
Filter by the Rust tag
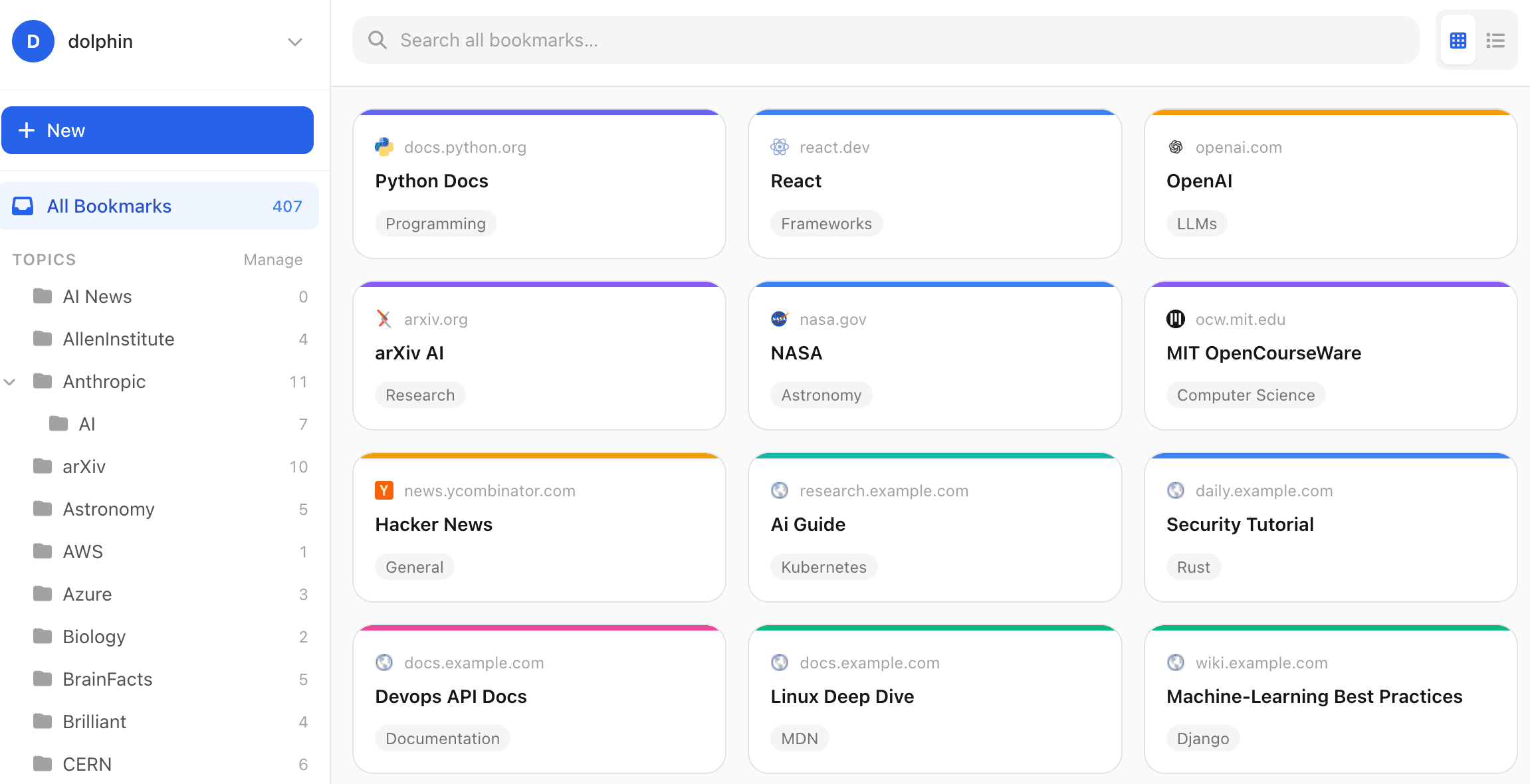click(x=1193, y=567)
